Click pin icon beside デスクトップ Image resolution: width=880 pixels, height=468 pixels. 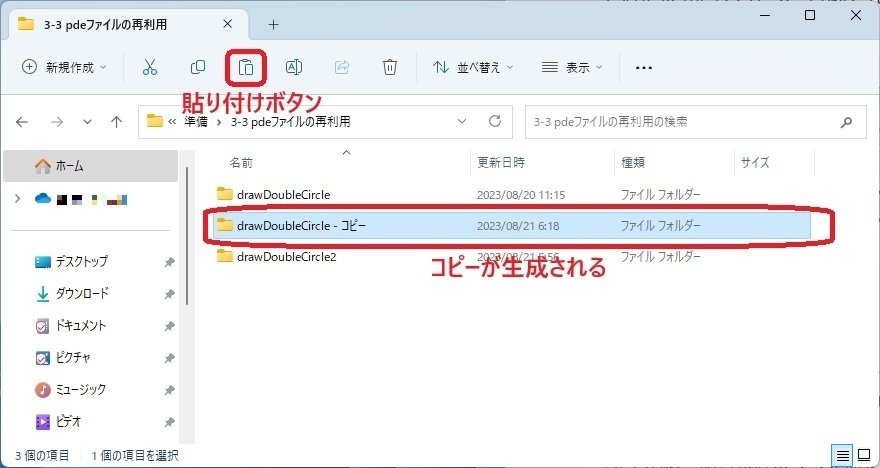(169, 262)
